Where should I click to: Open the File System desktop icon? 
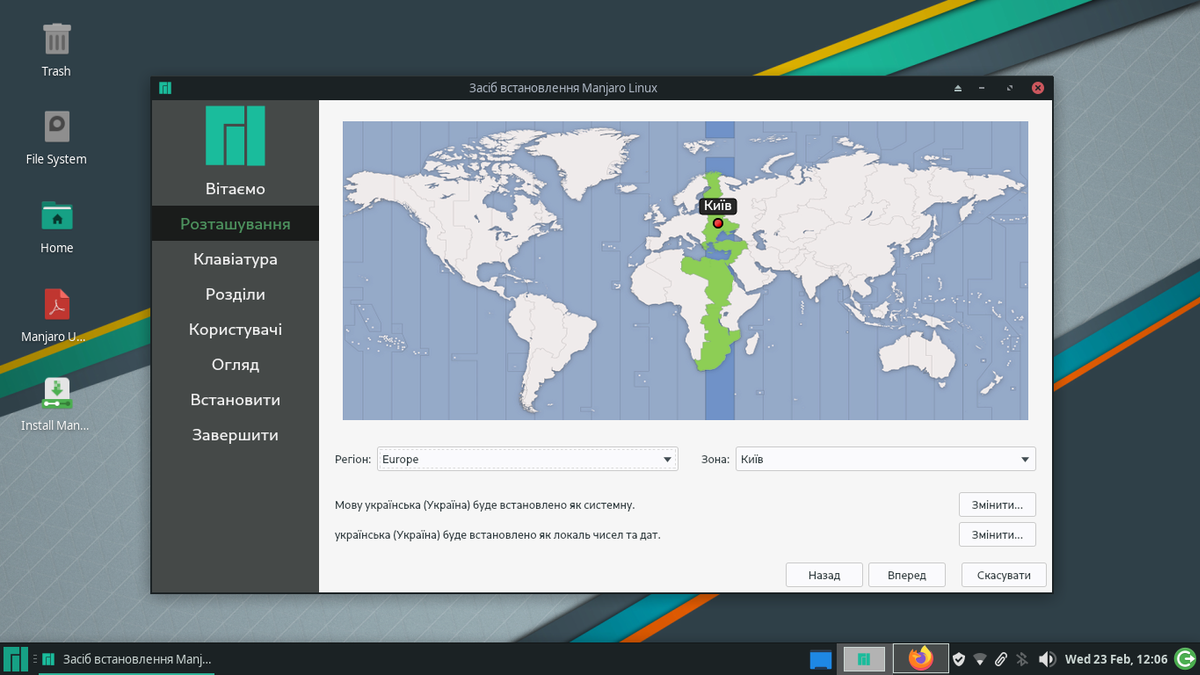click(56, 127)
